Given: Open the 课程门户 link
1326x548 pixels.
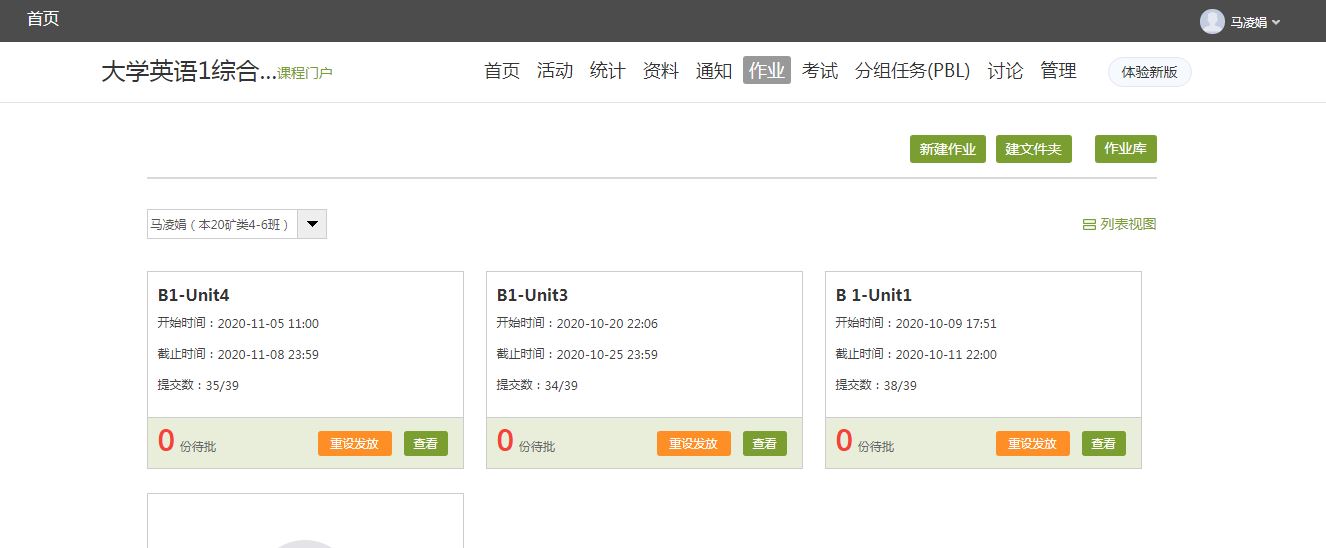Looking at the screenshot, I should click(305, 73).
